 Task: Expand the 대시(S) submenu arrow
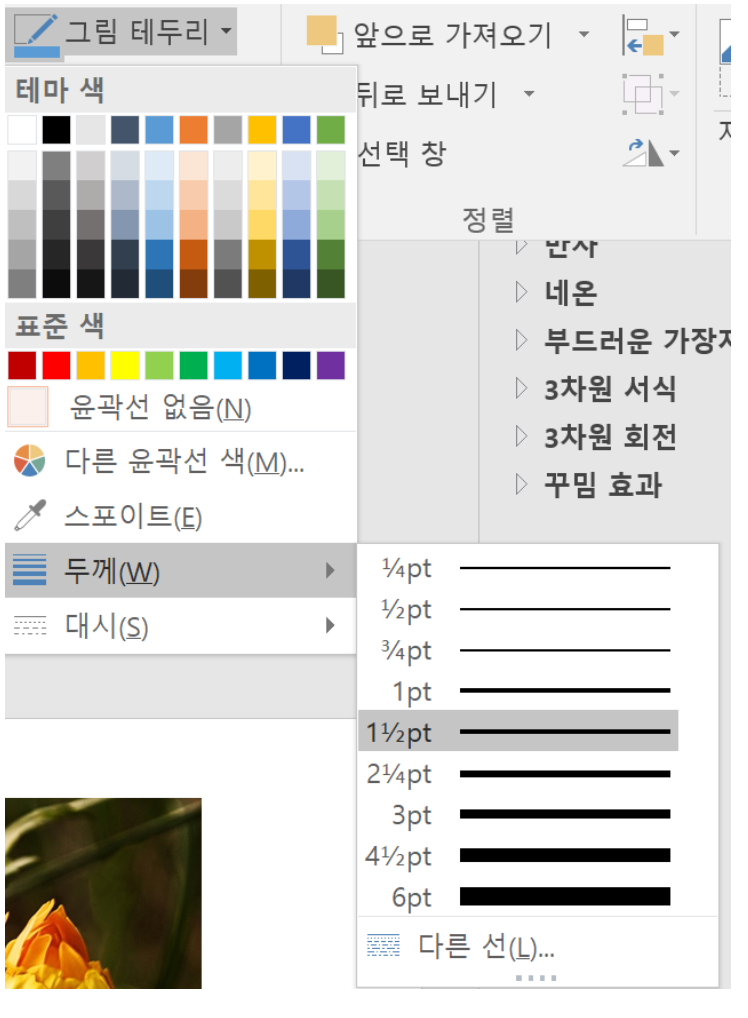[x=330, y=625]
